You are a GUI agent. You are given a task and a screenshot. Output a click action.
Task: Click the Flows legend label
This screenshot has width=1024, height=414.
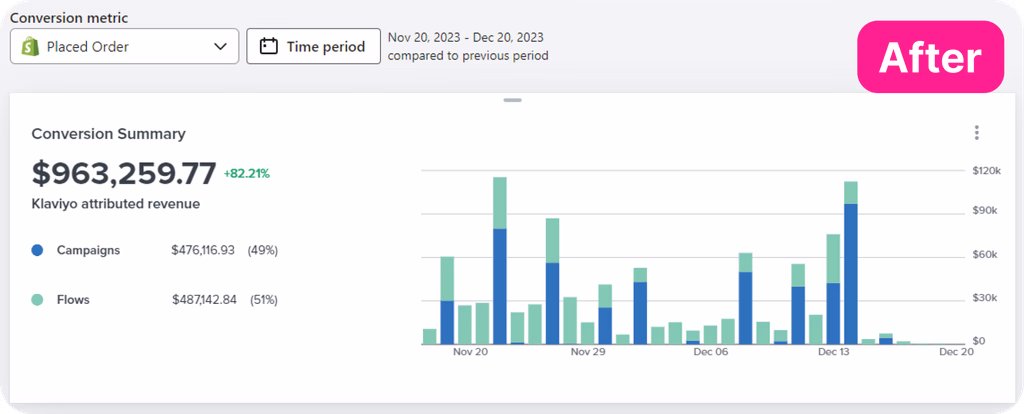[x=73, y=299]
